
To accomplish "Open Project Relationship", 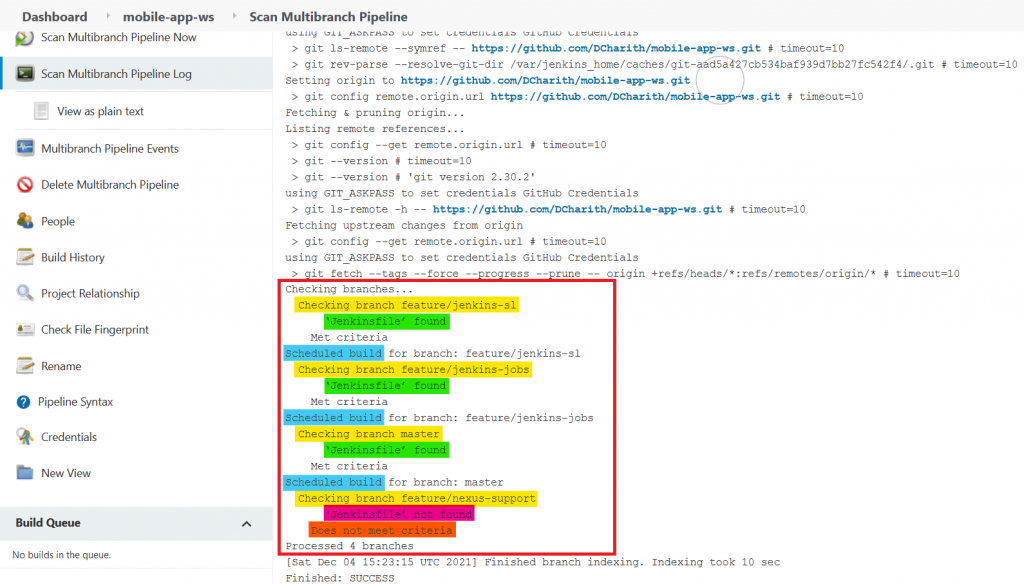I will (x=90, y=293).
